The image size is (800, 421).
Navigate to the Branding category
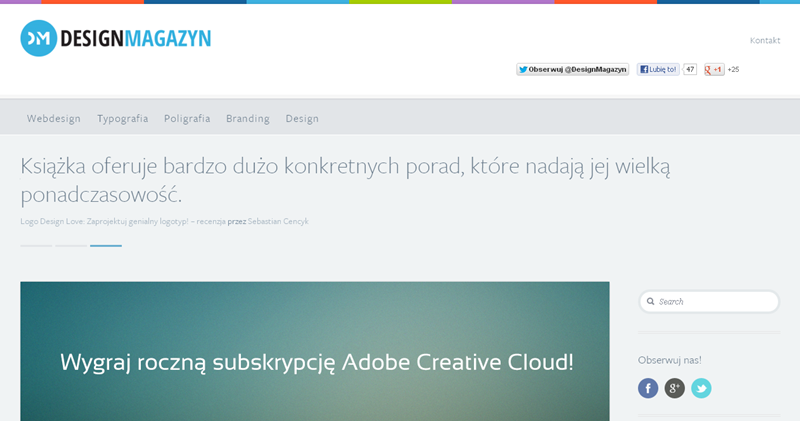[x=247, y=118]
